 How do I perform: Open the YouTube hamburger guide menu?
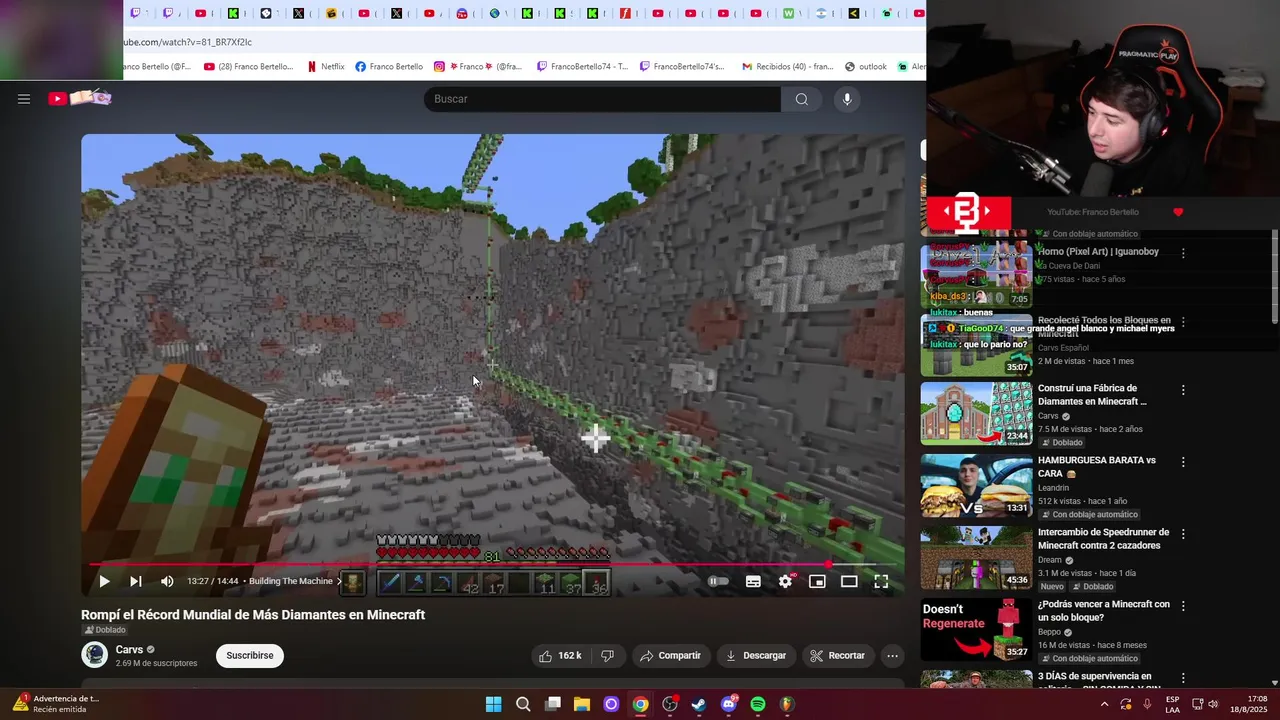pos(24,99)
